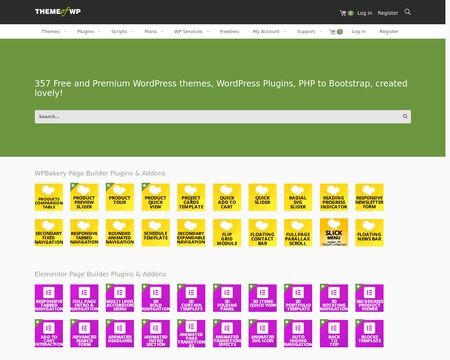The height and width of the screenshot is (360, 450).
Task: Click the Register link in dark header
Action: tap(388, 13)
